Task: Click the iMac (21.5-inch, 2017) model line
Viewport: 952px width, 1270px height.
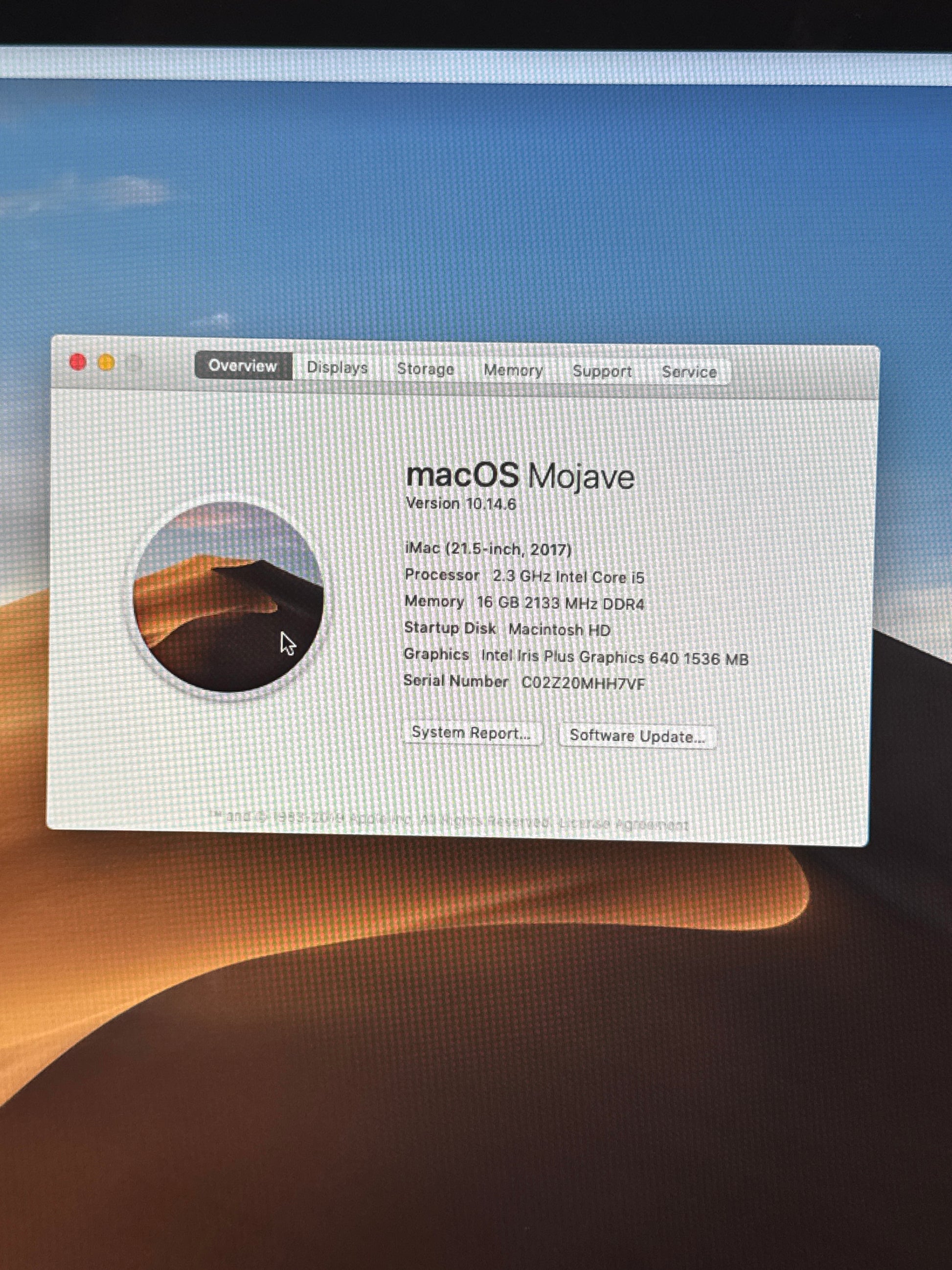Action: 488,550
